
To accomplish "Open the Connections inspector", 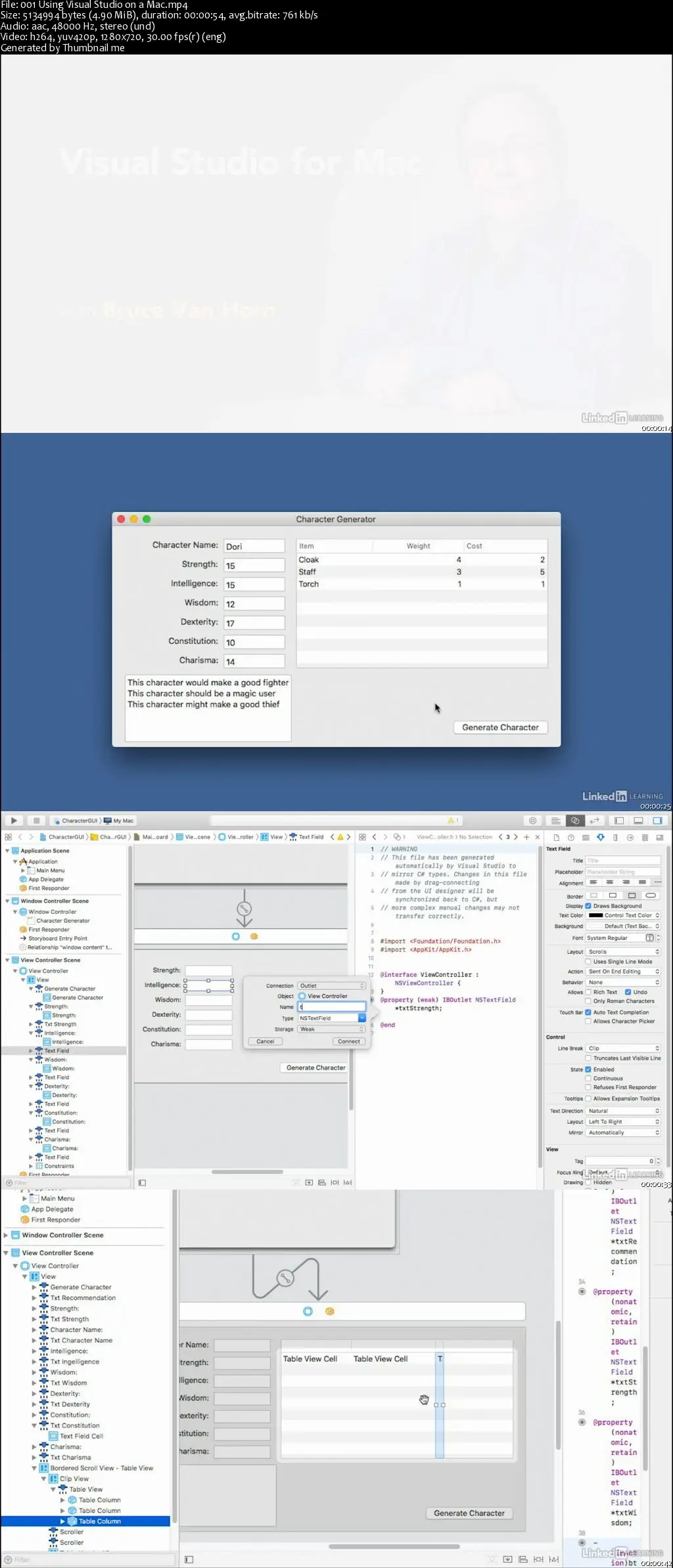I will click(x=630, y=838).
